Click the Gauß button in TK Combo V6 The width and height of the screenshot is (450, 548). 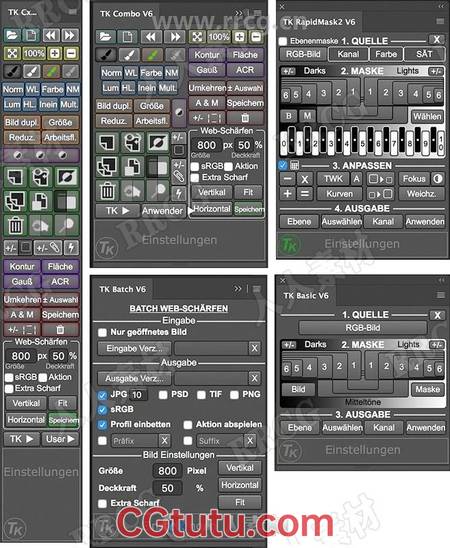207,70
